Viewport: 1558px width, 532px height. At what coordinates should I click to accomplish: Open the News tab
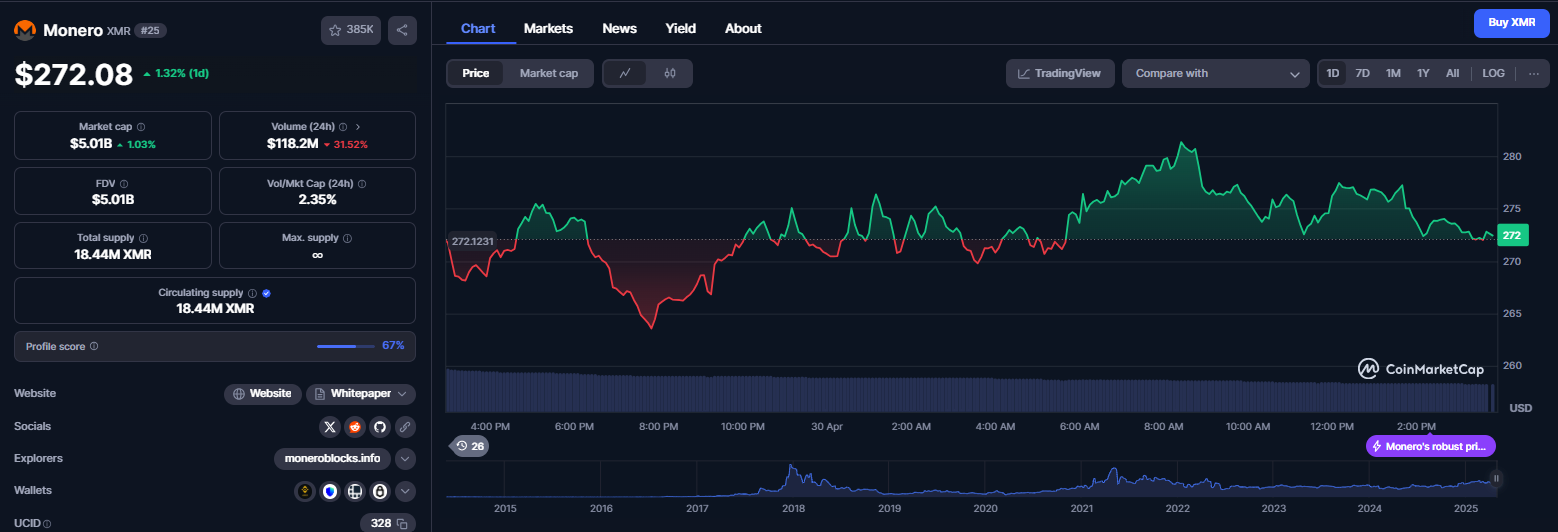(620, 28)
